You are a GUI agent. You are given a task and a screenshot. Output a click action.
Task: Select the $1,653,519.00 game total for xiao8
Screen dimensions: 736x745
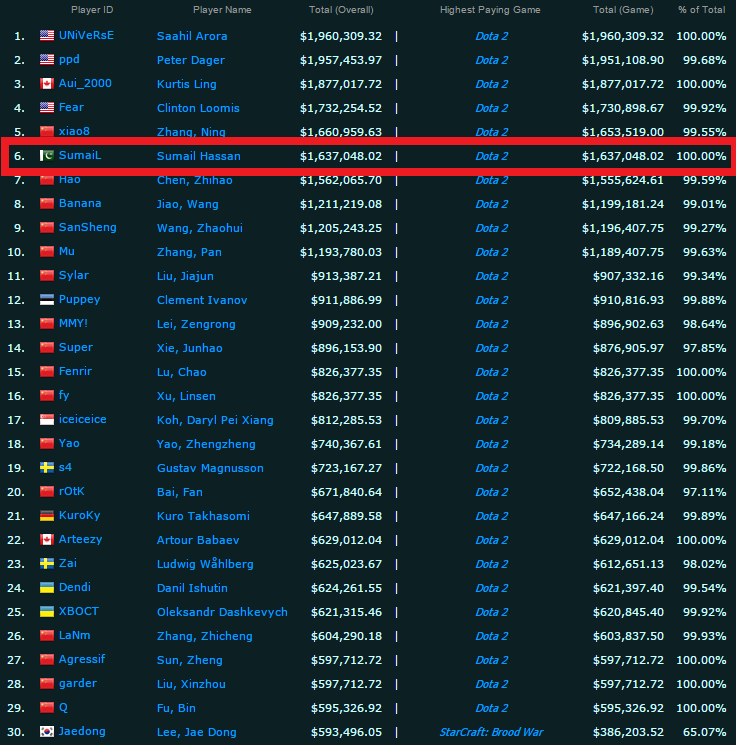(x=622, y=132)
